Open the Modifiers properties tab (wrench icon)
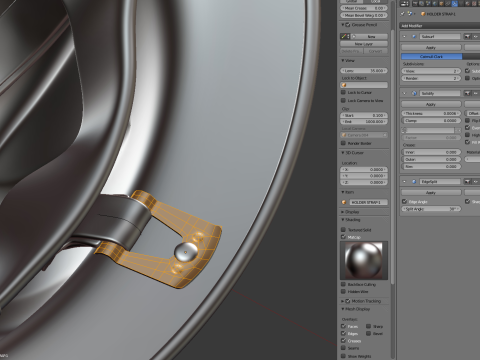Viewport: 480px width, 360px height. (455, 3)
